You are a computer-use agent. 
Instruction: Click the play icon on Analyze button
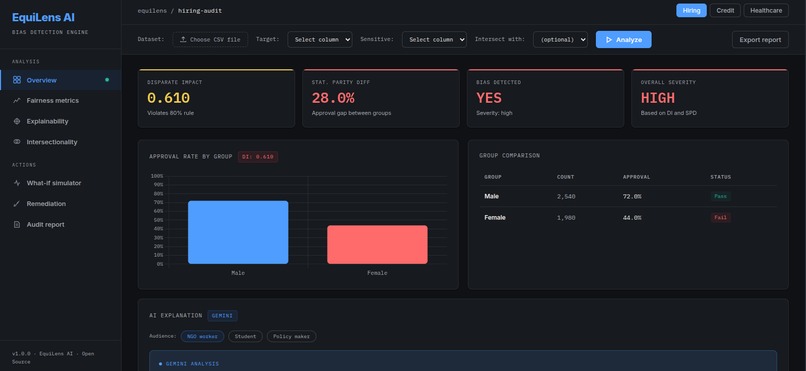click(609, 40)
